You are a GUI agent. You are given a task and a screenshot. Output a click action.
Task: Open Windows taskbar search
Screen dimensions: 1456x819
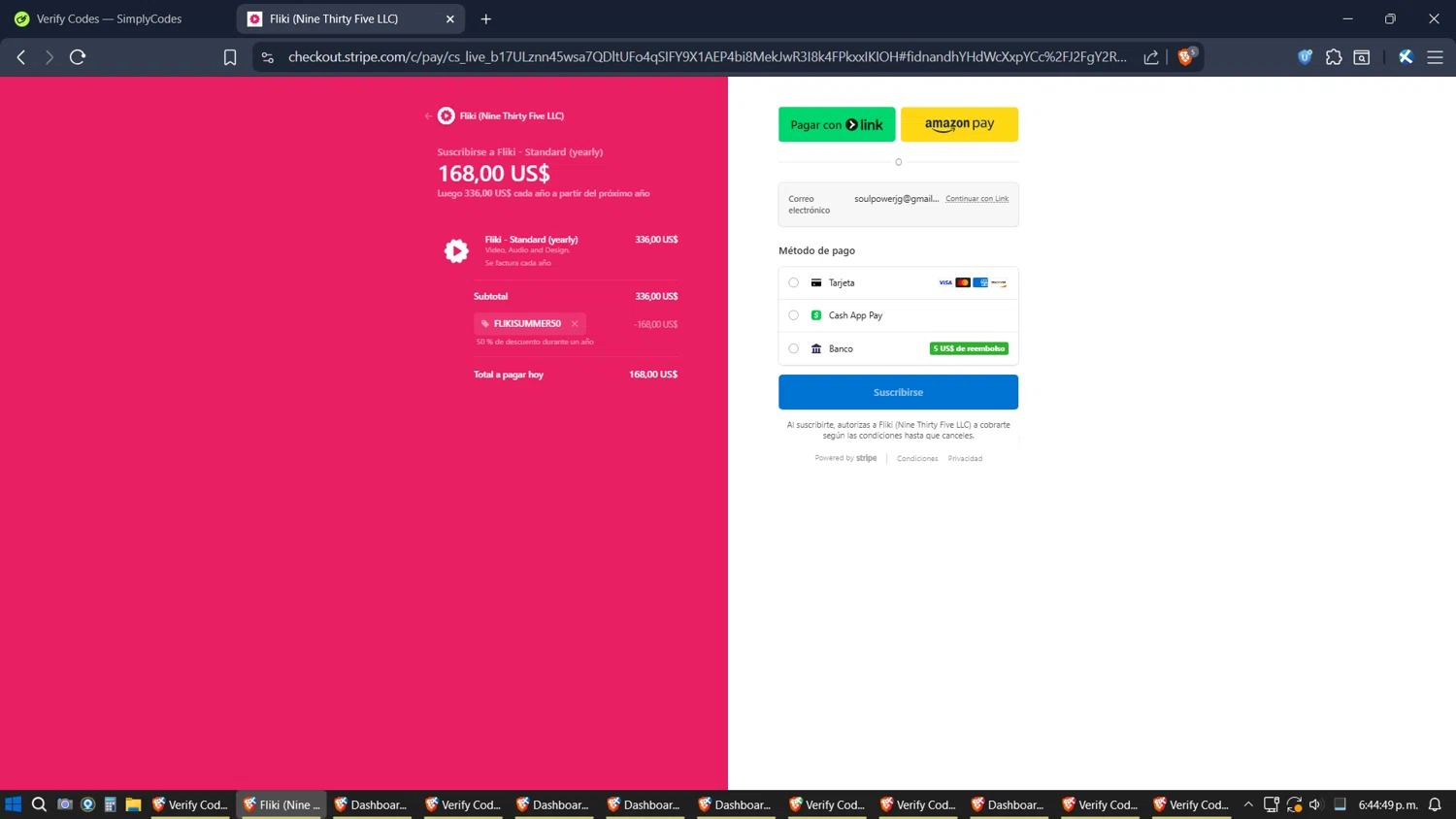coord(39,804)
